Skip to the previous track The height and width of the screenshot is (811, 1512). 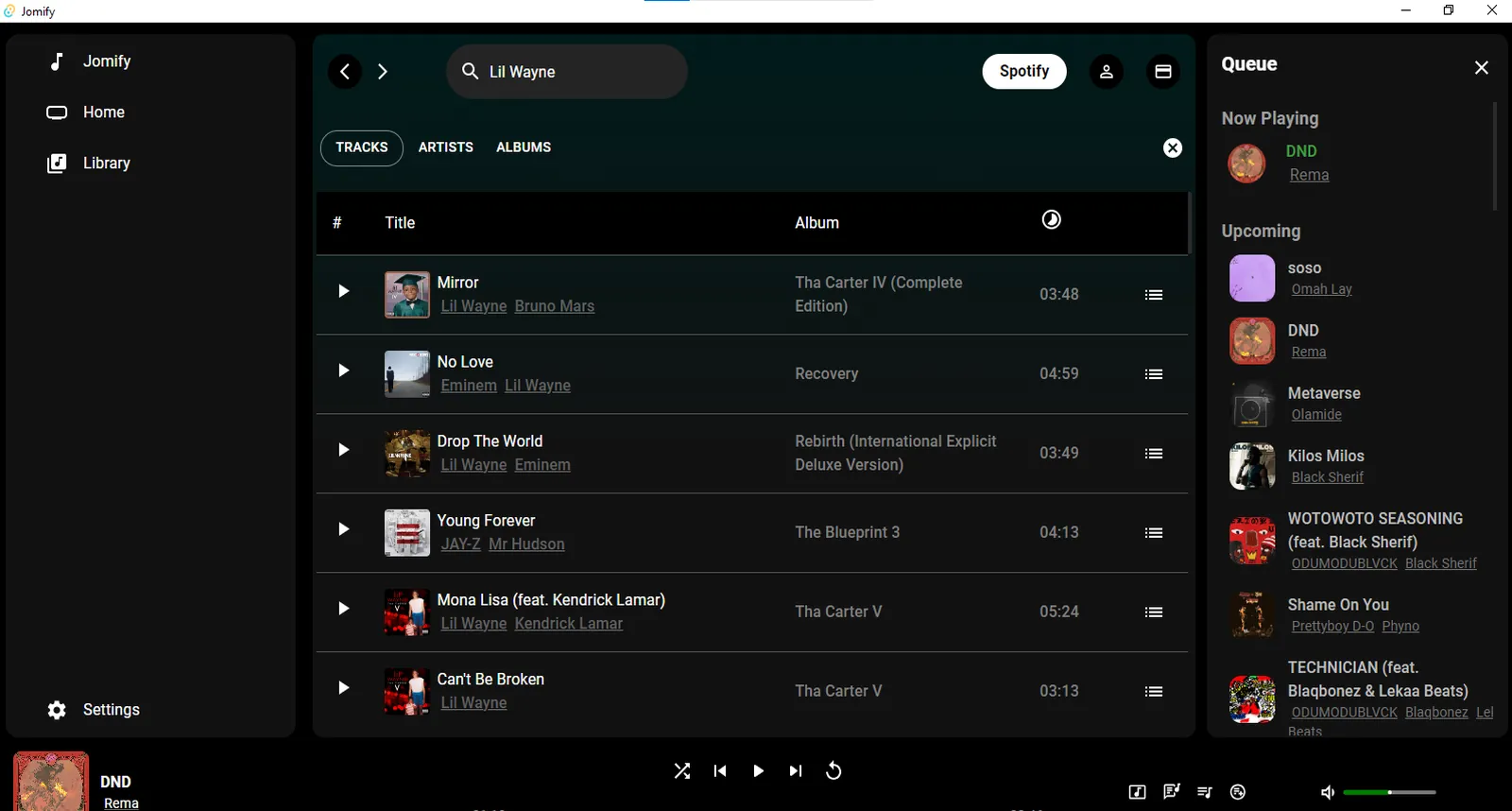(720, 771)
